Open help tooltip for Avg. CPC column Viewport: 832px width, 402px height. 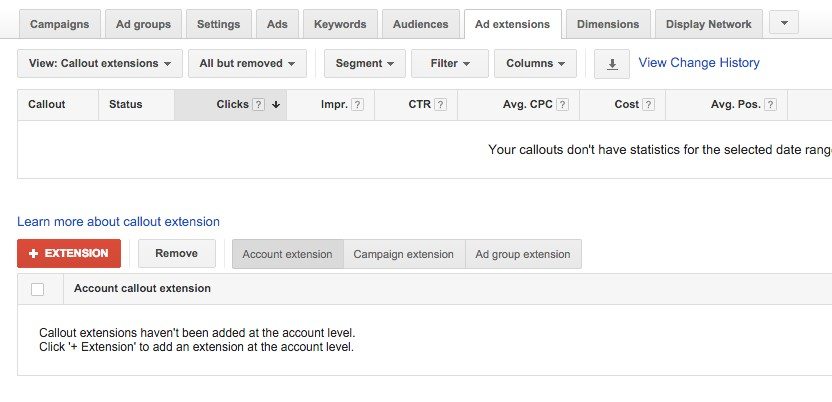pyautogui.click(x=562, y=104)
